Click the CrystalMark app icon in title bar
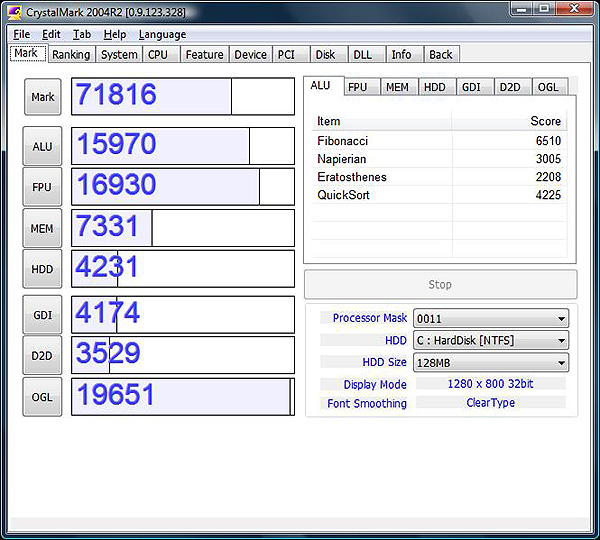Image resolution: width=600 pixels, height=540 pixels. (14, 12)
